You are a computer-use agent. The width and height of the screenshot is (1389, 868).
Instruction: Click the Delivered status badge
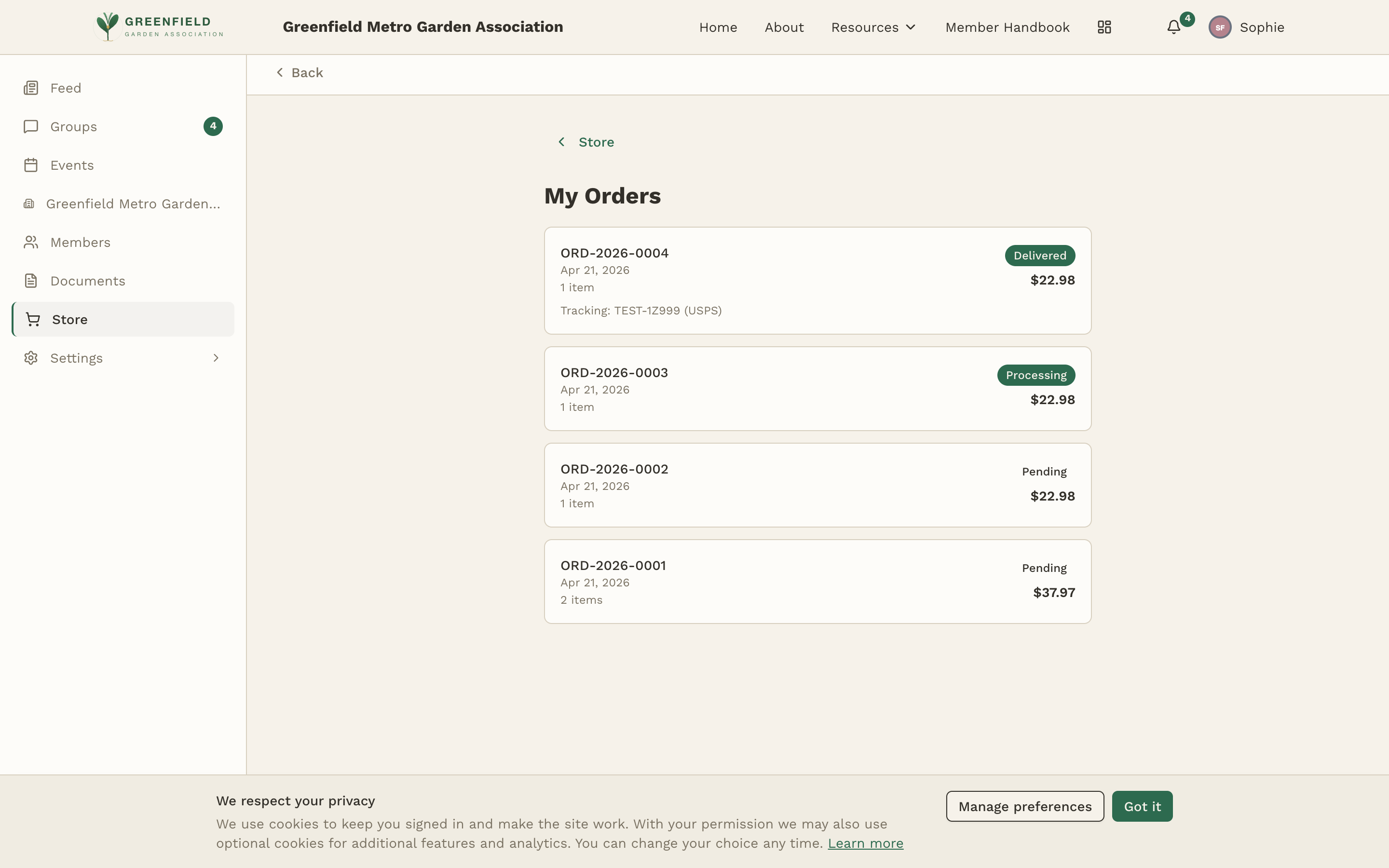(1039, 256)
